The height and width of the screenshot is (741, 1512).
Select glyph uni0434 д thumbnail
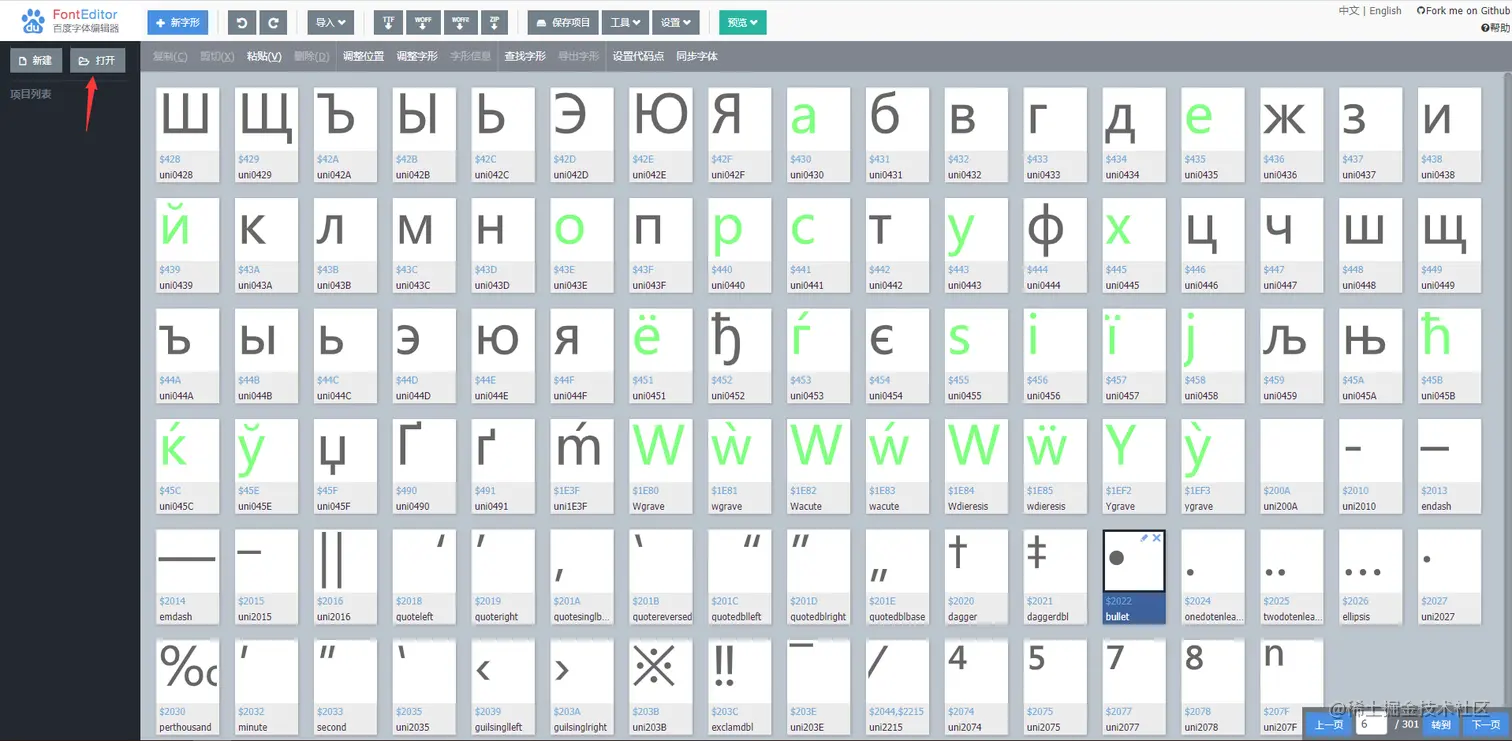(1134, 135)
